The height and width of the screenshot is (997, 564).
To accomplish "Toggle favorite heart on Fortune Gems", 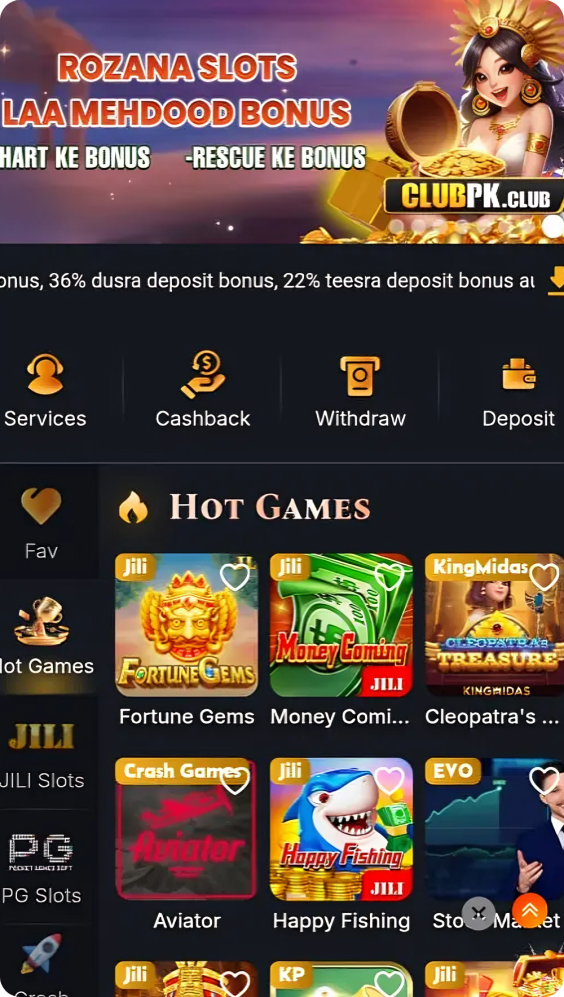I will tap(235, 577).
